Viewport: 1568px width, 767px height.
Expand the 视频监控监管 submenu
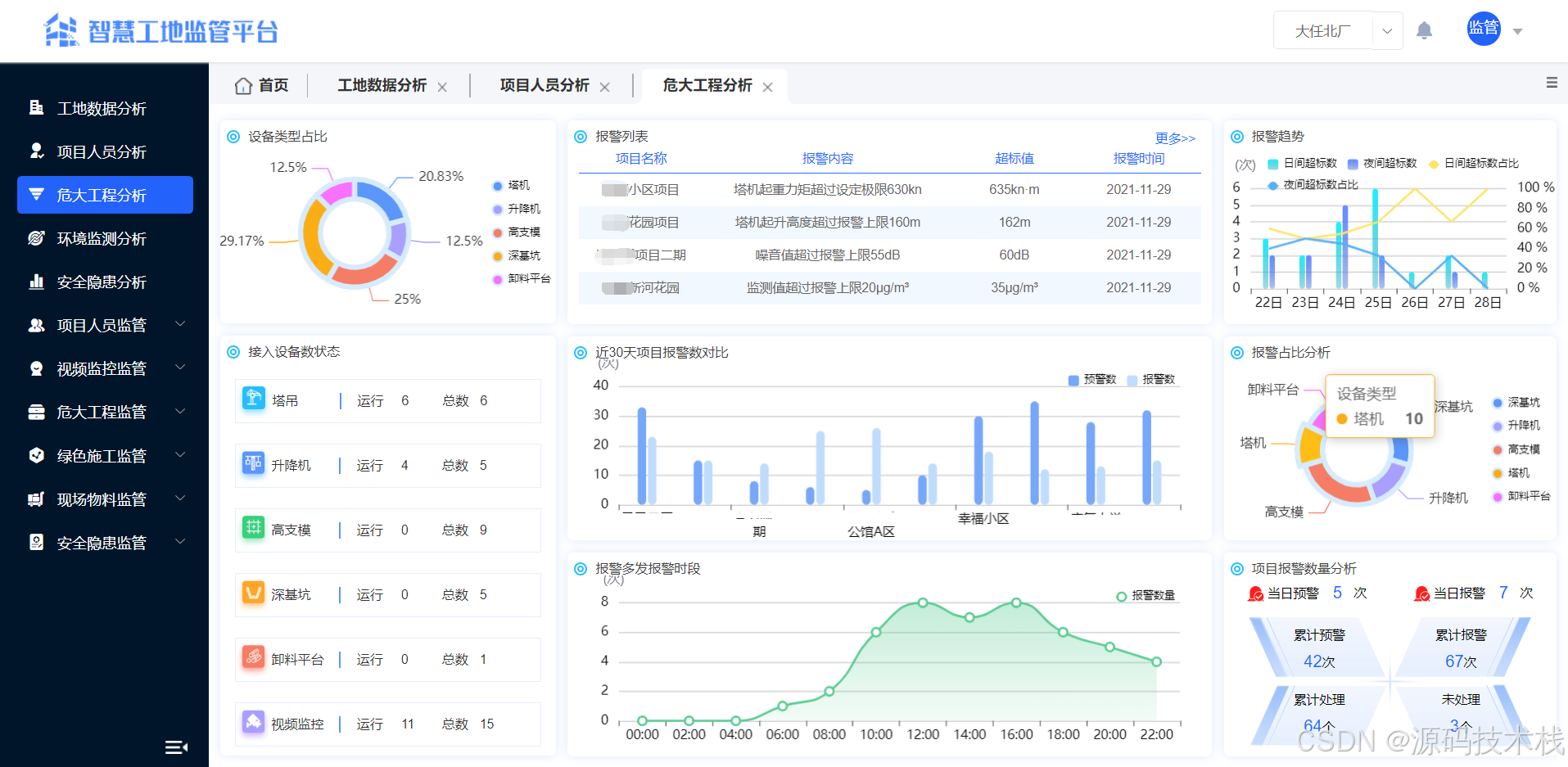tap(180, 368)
